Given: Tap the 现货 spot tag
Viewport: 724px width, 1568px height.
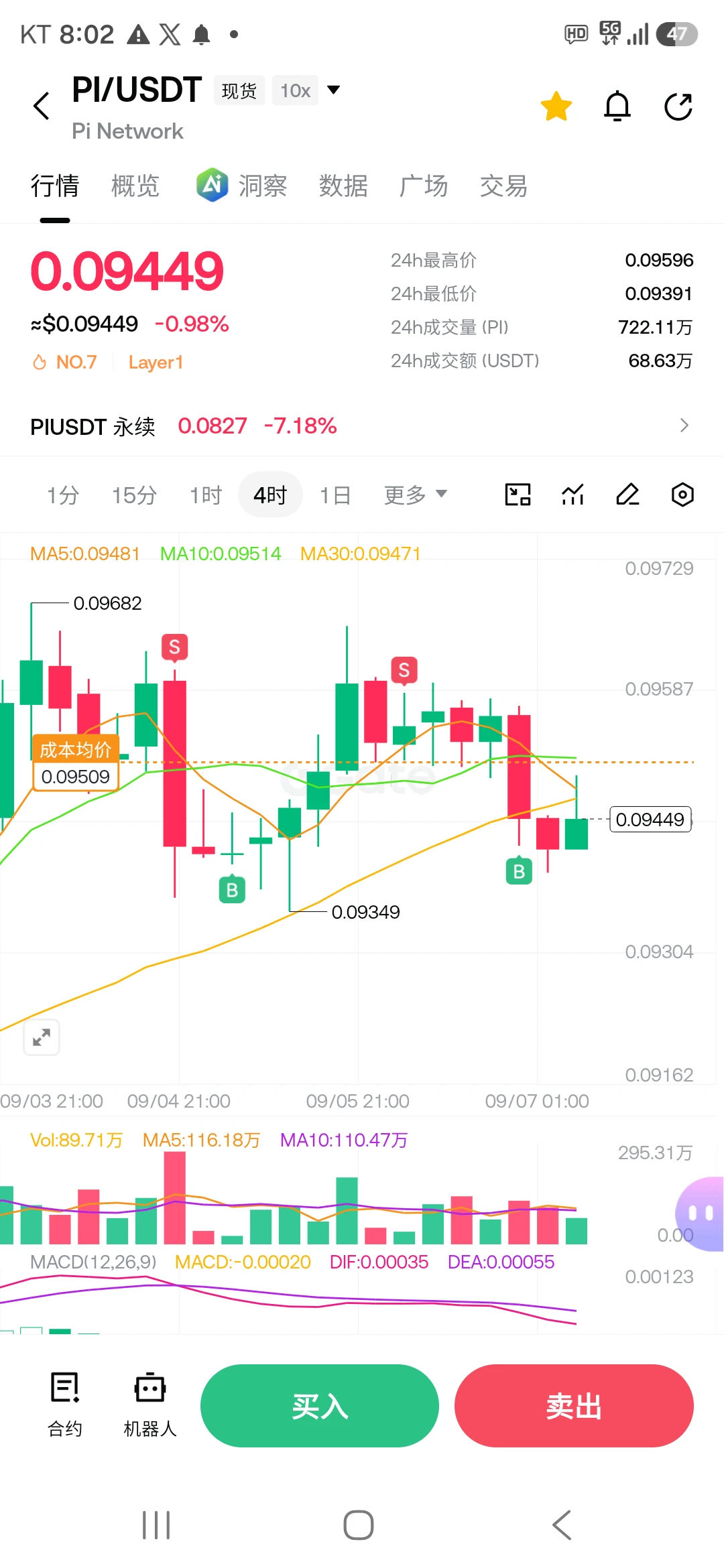Looking at the screenshot, I should [x=239, y=90].
